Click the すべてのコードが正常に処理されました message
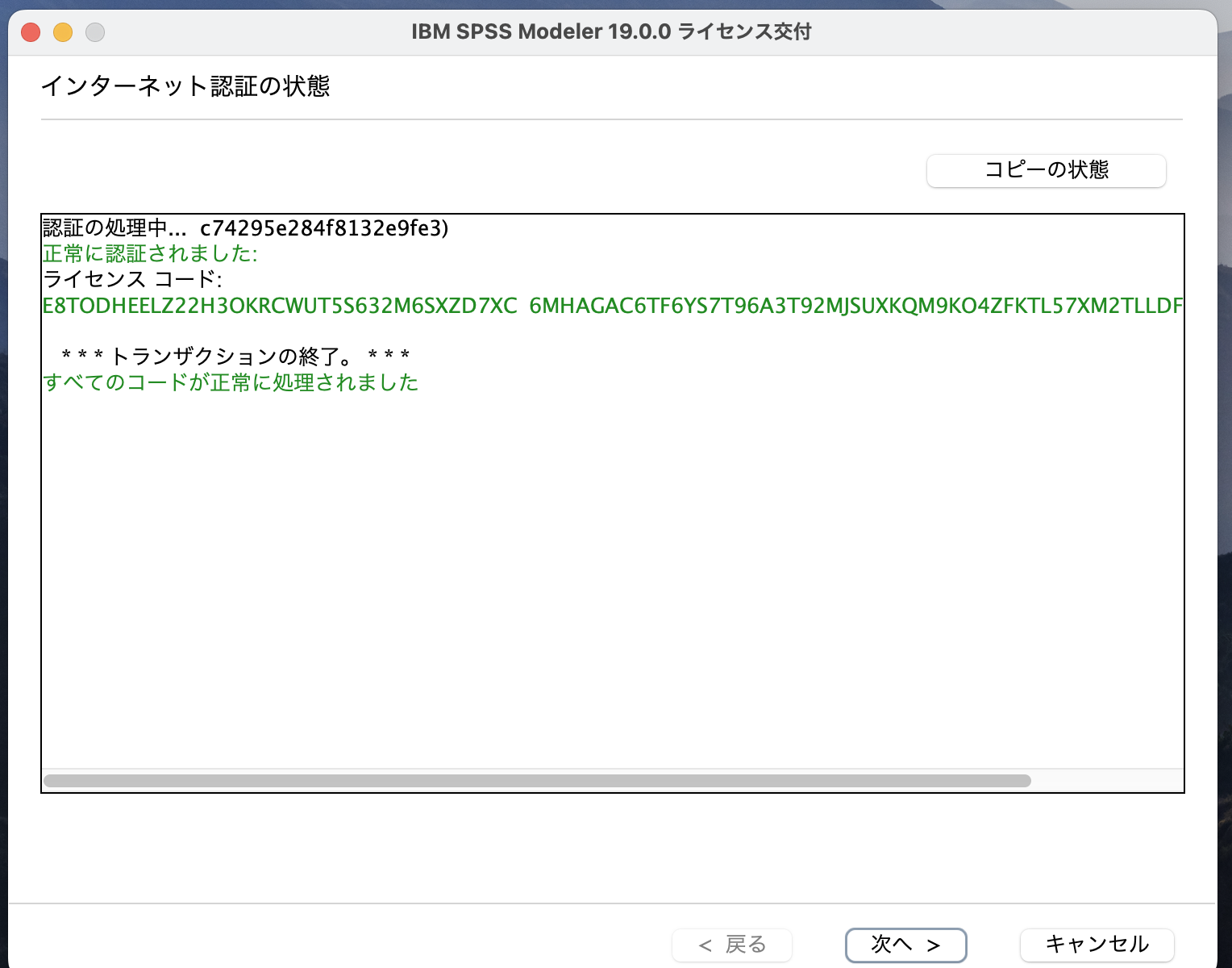1232x968 pixels. pos(231,382)
